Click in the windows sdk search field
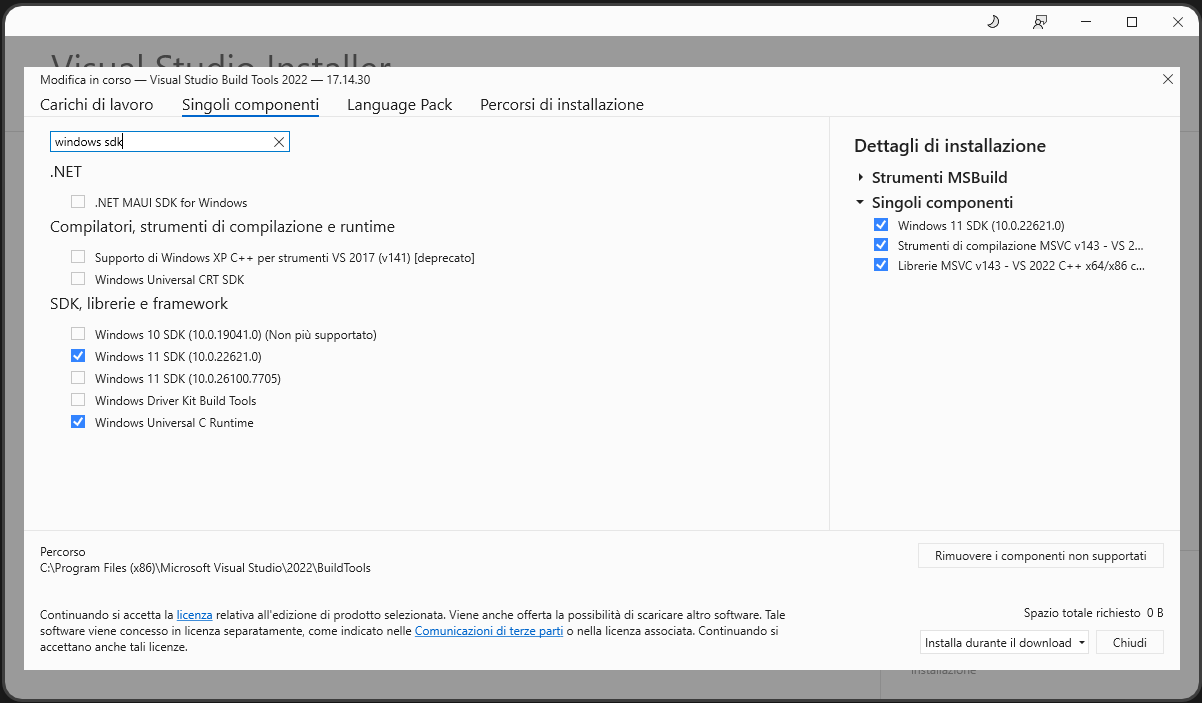The height and width of the screenshot is (703, 1202). point(160,142)
